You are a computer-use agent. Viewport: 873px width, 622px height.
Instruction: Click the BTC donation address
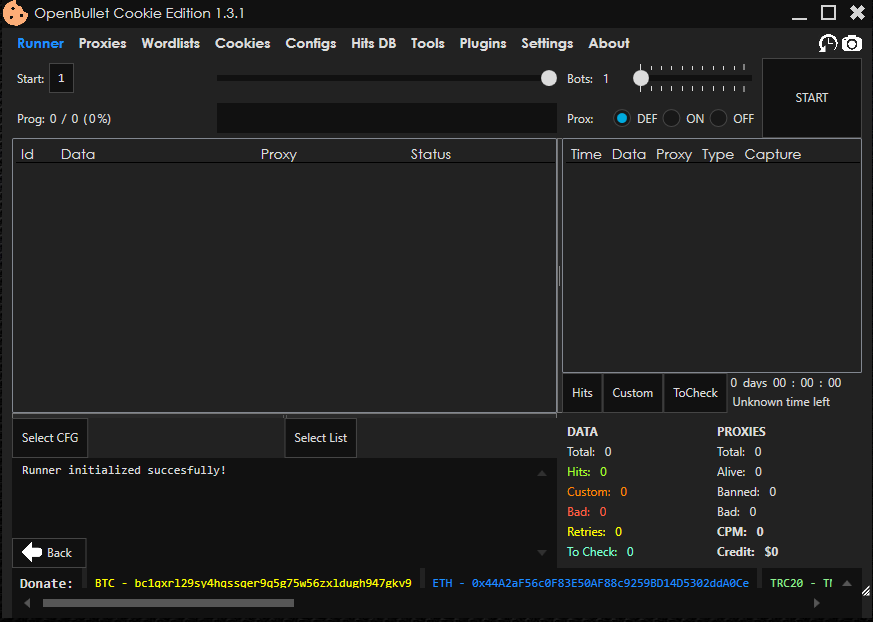(x=253, y=583)
